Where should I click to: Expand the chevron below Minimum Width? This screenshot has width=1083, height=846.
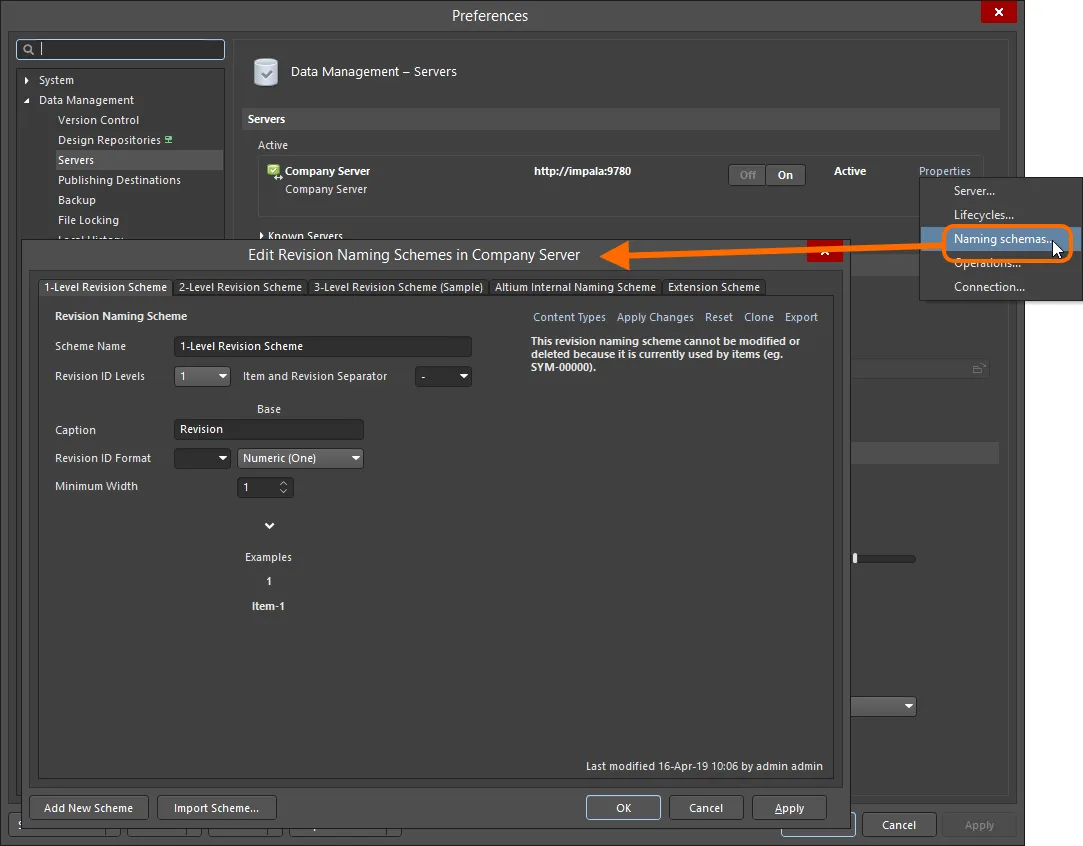(269, 526)
